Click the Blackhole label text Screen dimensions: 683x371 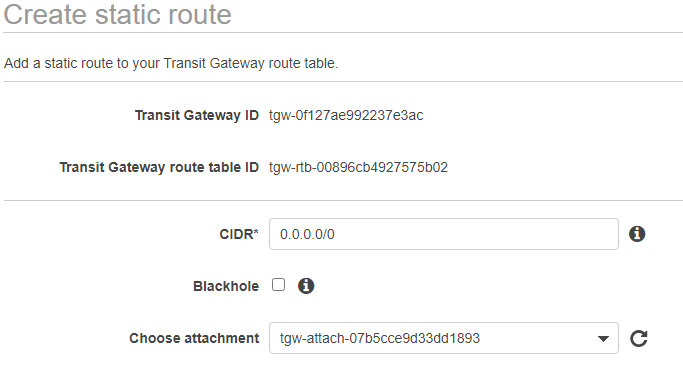pos(226,286)
